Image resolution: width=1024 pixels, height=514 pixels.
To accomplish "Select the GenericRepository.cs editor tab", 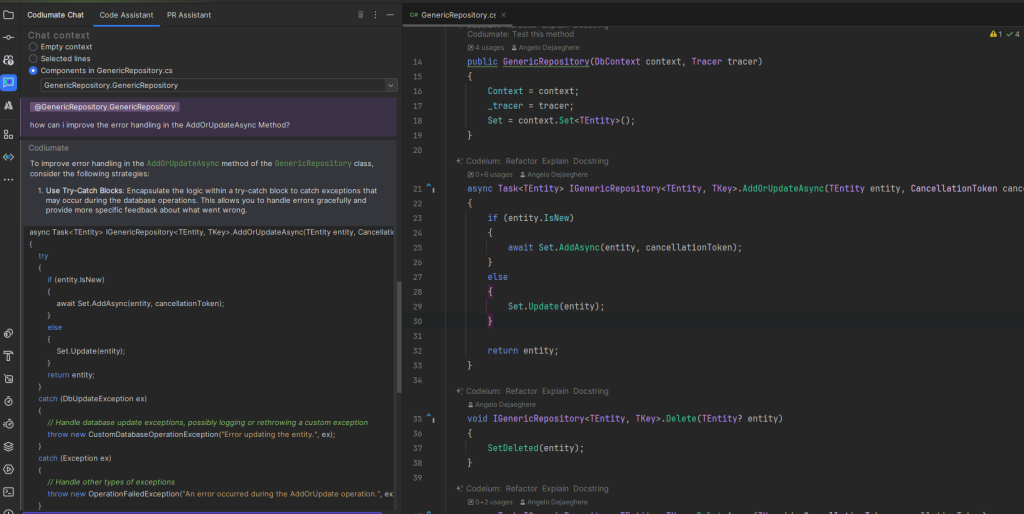I will [458, 14].
